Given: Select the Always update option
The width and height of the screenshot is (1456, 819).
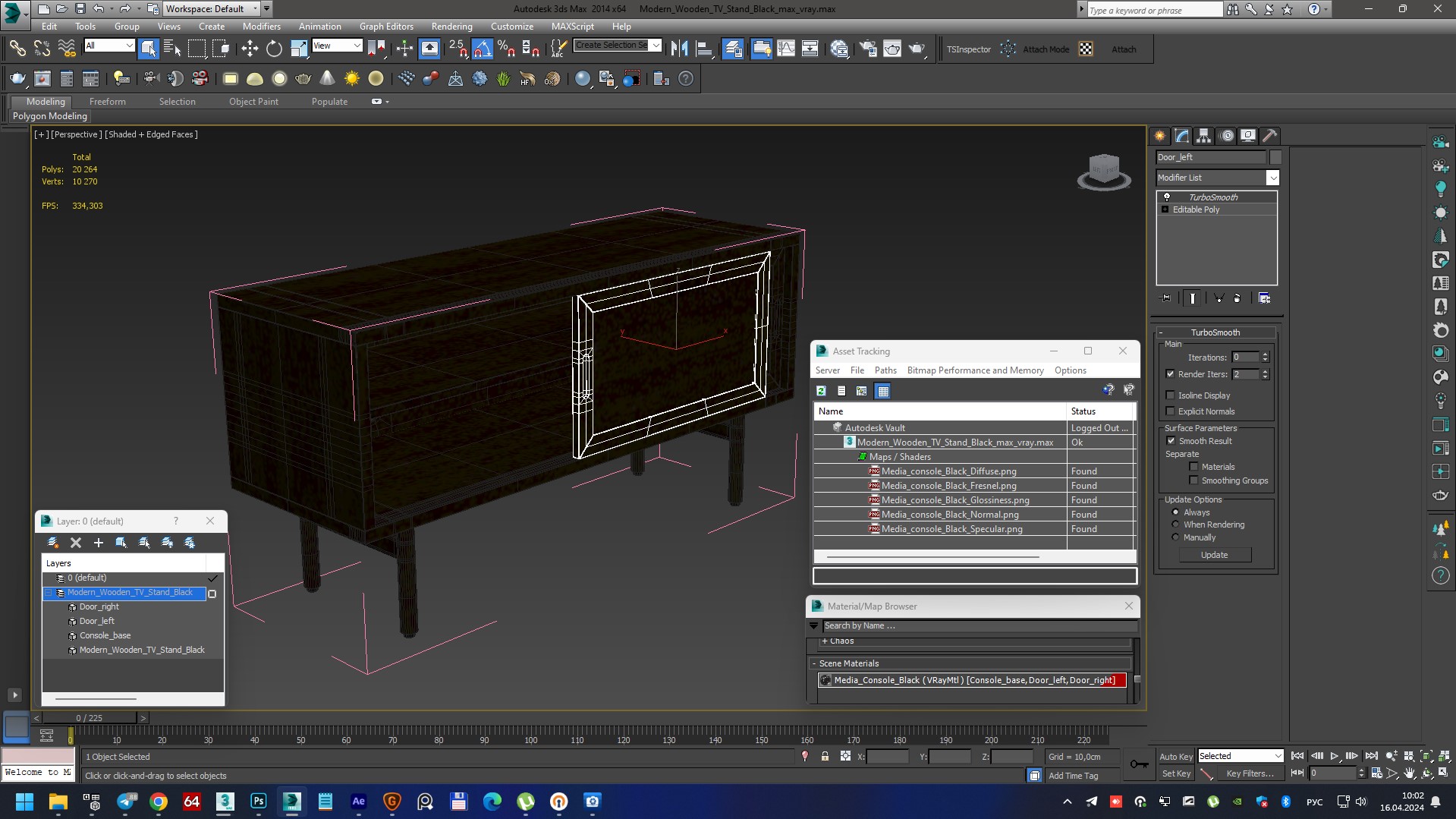Looking at the screenshot, I should click(x=1175, y=512).
